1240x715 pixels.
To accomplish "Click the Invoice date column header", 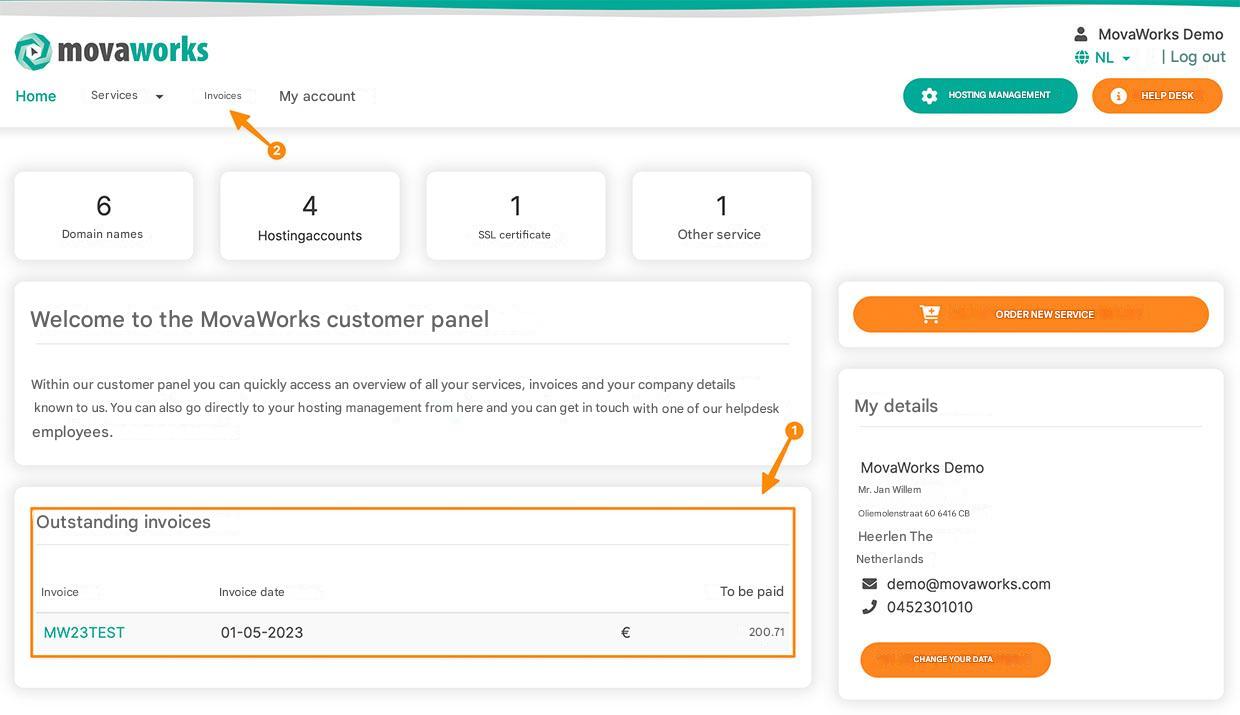I will [252, 592].
